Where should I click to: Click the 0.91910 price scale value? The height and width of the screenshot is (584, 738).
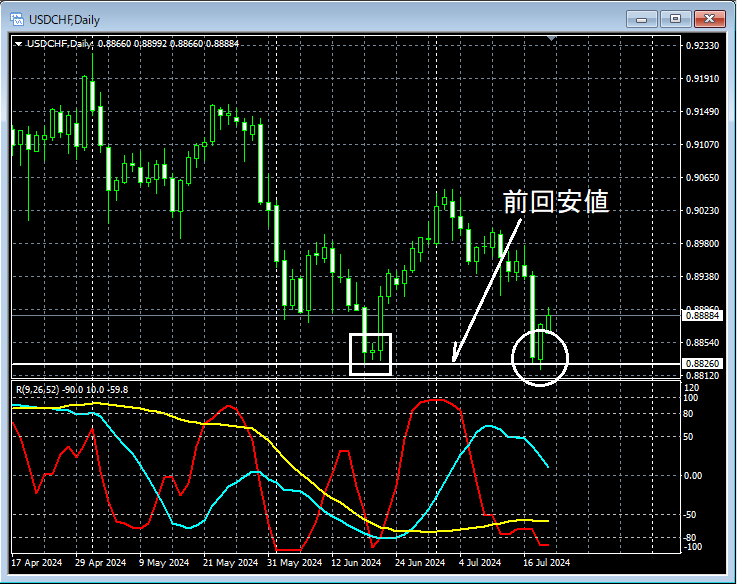click(x=703, y=79)
